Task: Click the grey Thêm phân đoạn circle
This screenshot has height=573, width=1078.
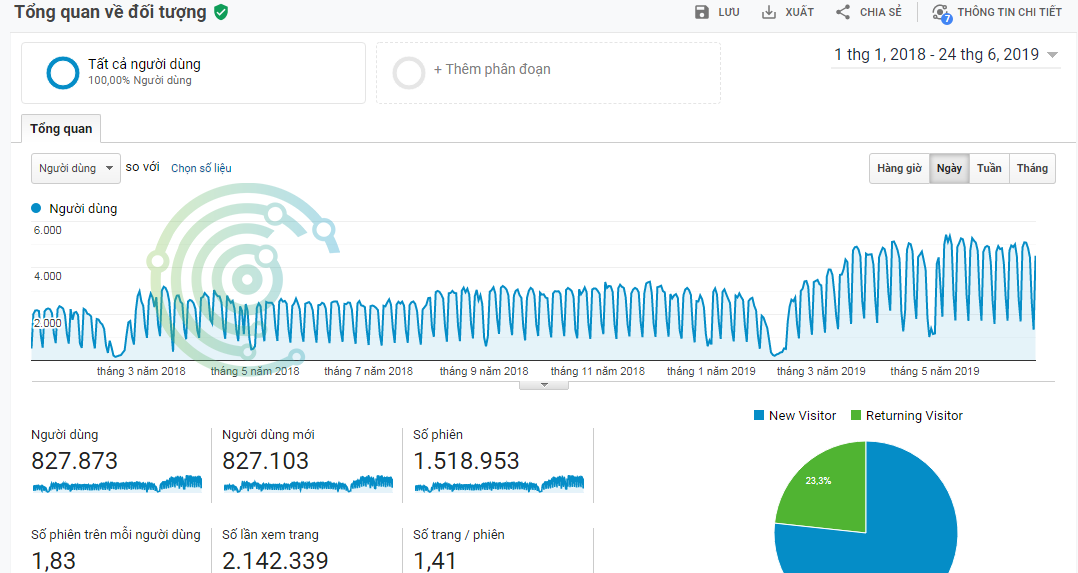Action: coord(408,72)
